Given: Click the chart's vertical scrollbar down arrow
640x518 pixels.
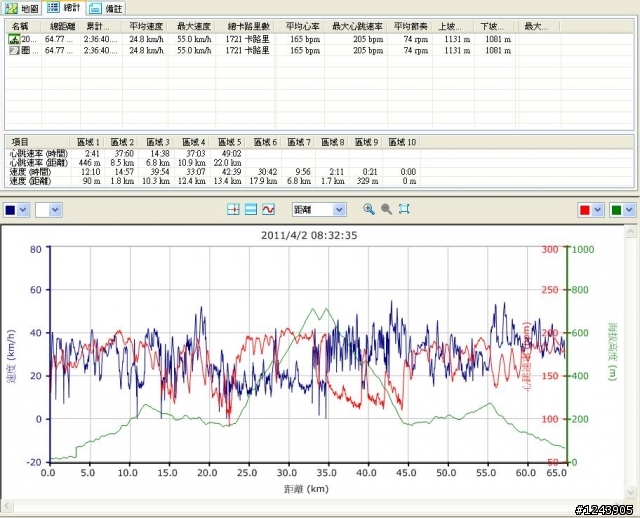Looking at the screenshot, I should click(630, 492).
